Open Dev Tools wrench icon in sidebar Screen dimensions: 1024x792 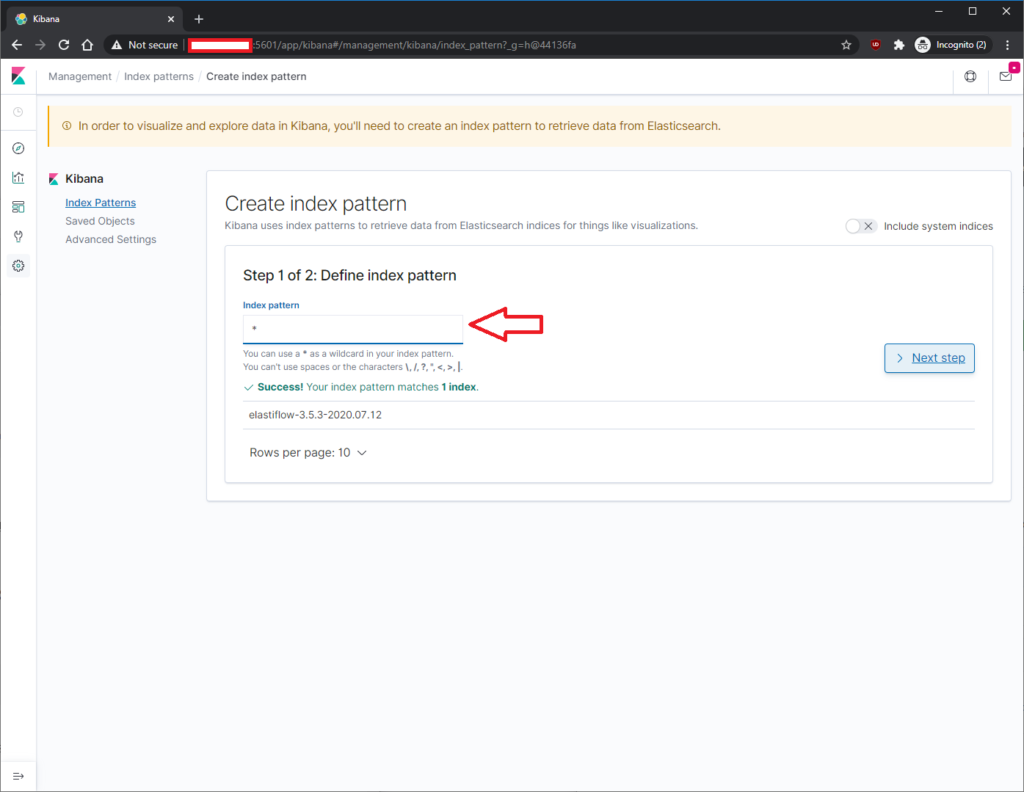[18, 236]
